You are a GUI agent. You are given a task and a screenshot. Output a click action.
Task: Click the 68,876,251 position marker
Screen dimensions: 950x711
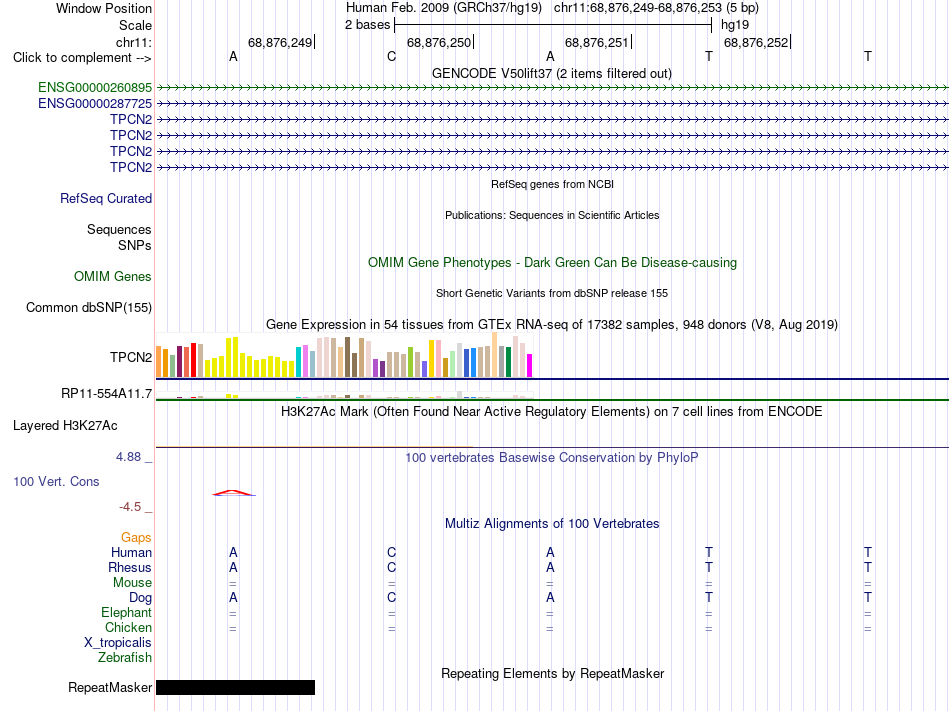(x=597, y=43)
